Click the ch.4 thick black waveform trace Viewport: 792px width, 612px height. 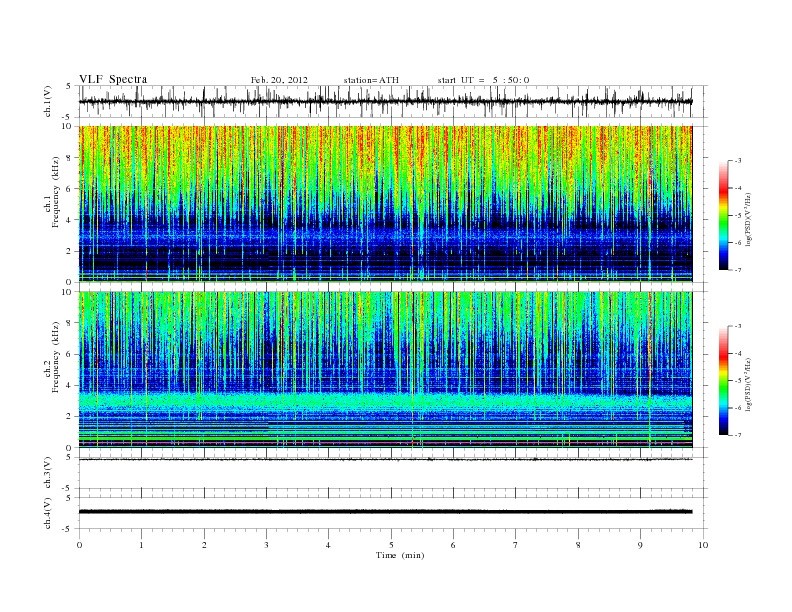tap(385, 512)
